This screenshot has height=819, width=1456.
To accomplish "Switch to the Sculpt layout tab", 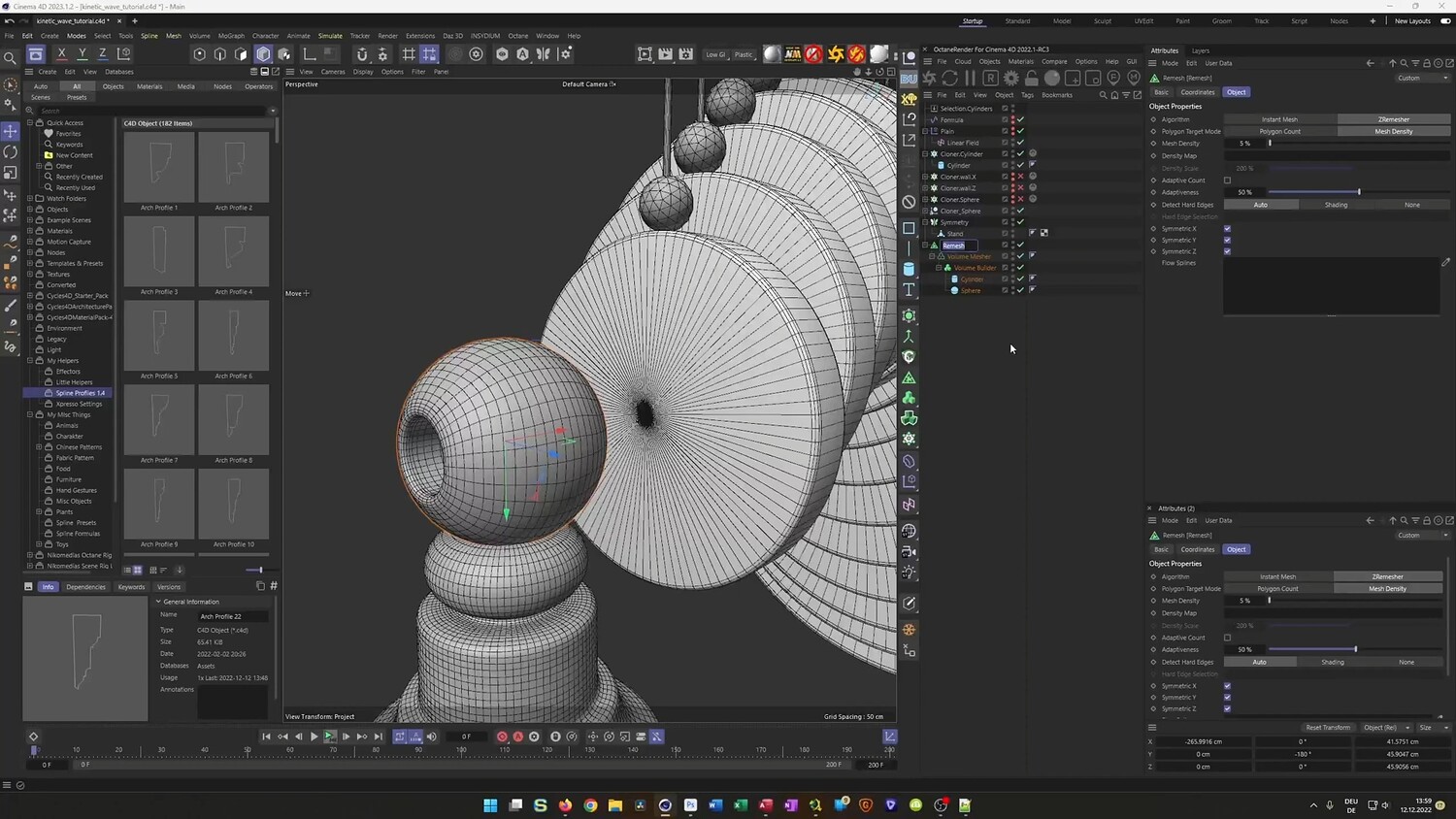I will coord(1103,21).
